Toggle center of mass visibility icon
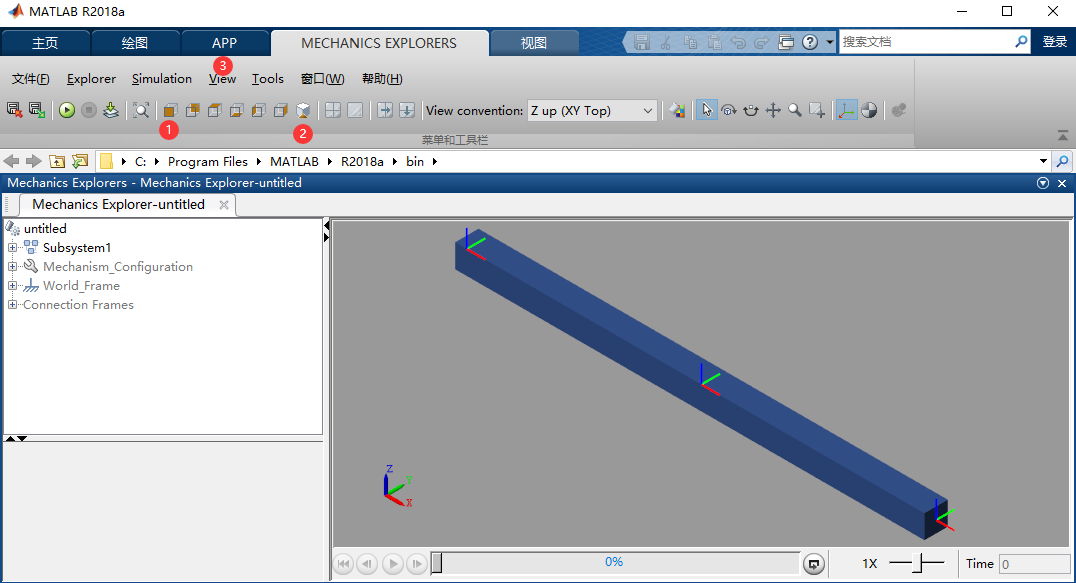This screenshot has height=583, width=1076. (869, 110)
